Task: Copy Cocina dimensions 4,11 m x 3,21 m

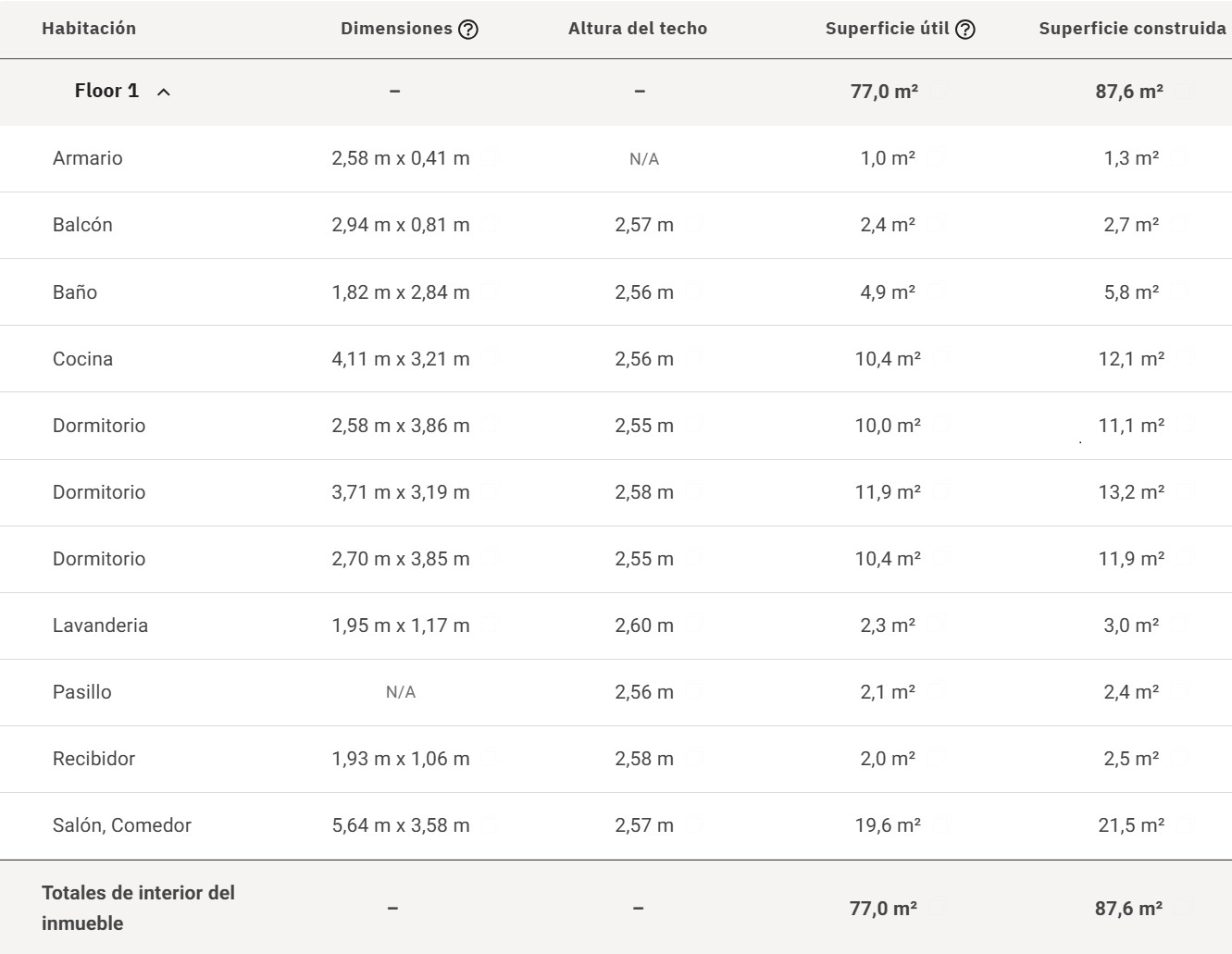Action: [x=490, y=358]
